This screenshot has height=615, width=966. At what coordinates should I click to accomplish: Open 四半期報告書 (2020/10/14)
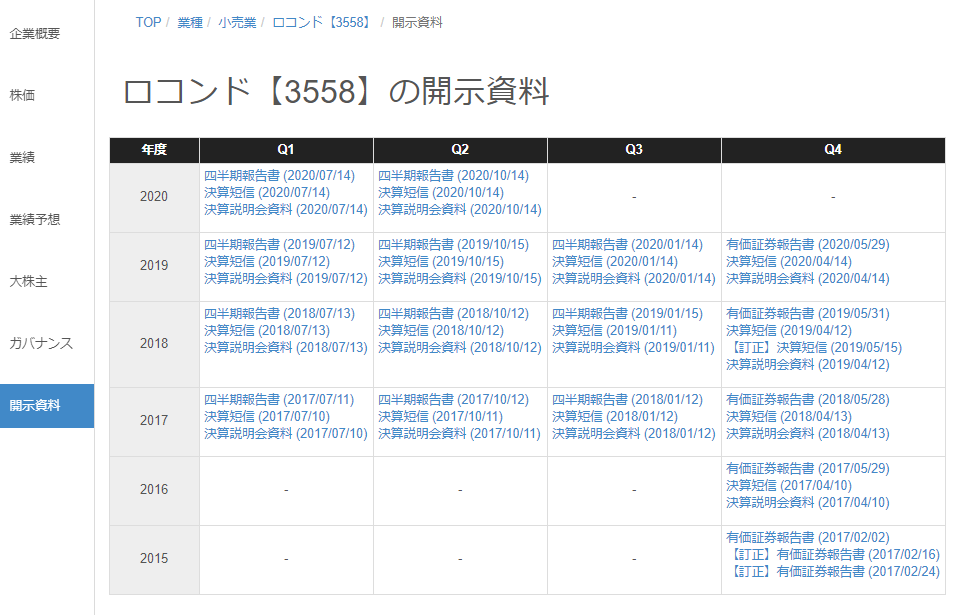click(453, 176)
